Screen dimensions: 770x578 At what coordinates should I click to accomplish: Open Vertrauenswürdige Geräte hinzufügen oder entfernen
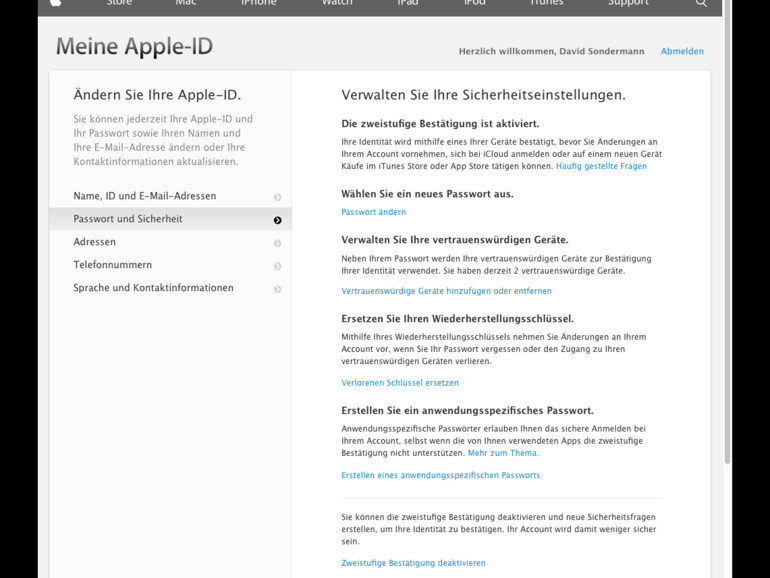[x=446, y=291]
